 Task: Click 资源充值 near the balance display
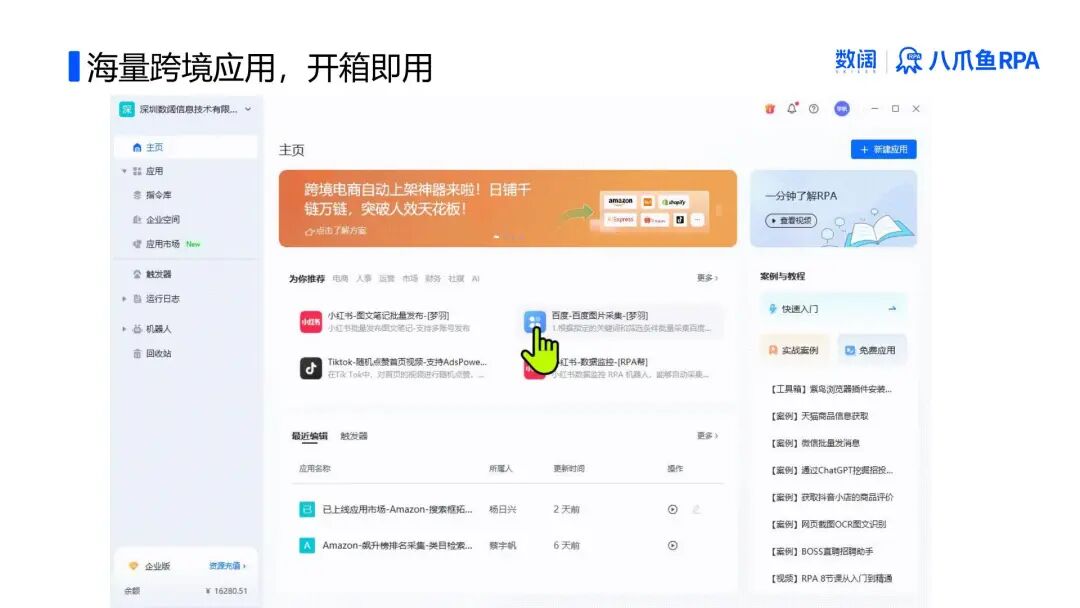[224, 565]
